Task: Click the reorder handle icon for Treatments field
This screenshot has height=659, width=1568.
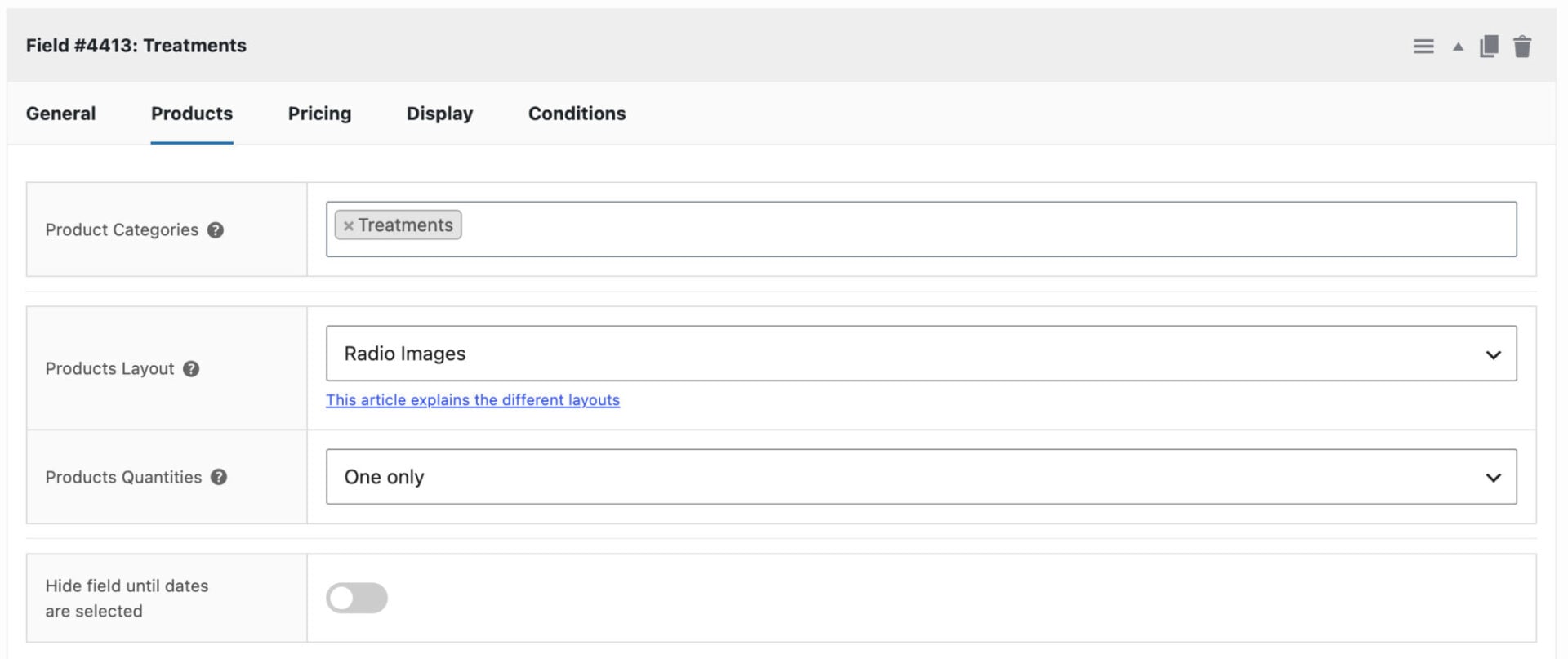Action: click(x=1423, y=47)
